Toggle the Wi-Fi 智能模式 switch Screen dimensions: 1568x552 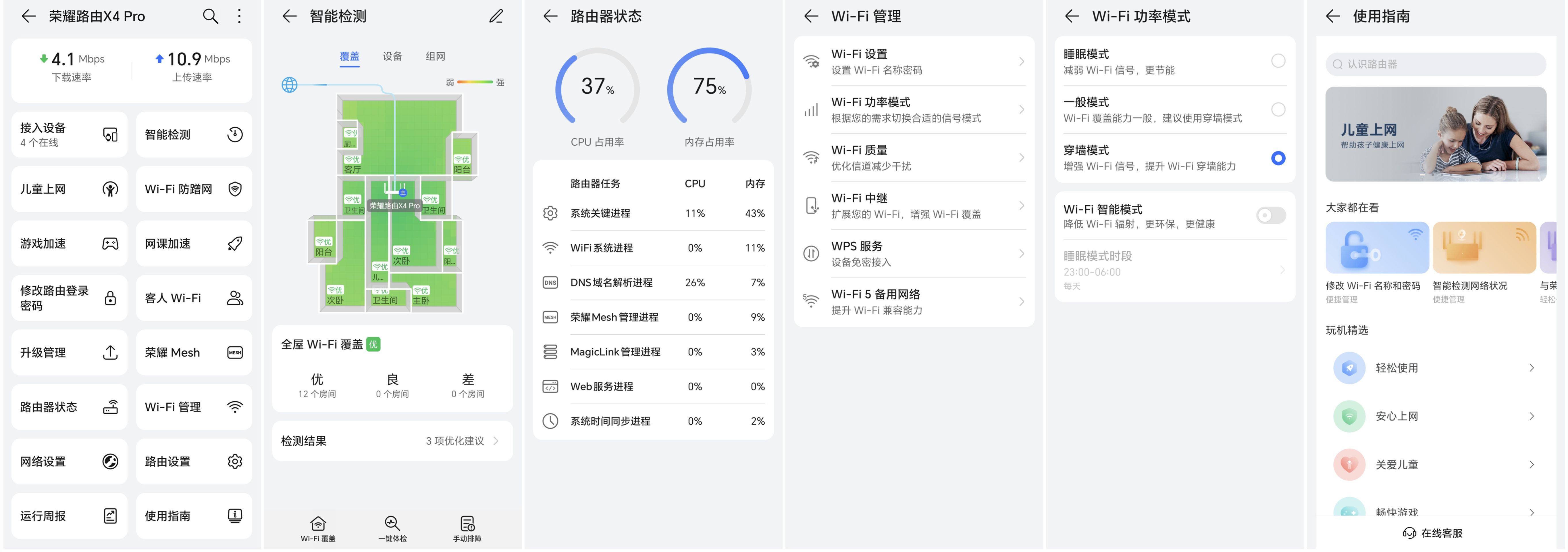[1270, 215]
